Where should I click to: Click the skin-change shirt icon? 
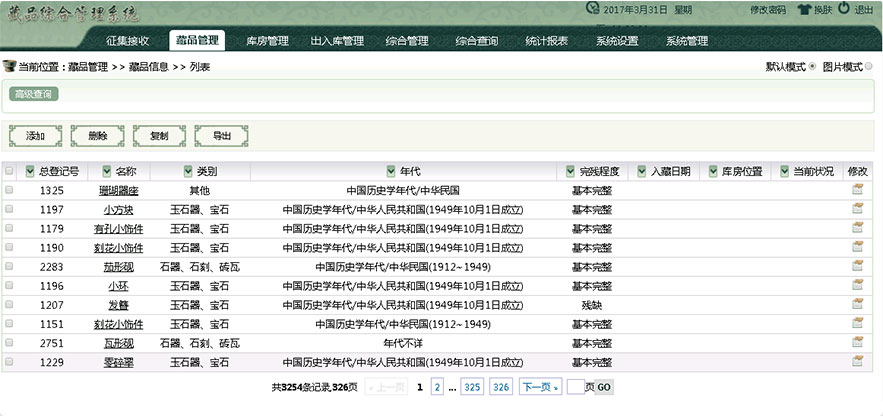pyautogui.click(x=804, y=10)
